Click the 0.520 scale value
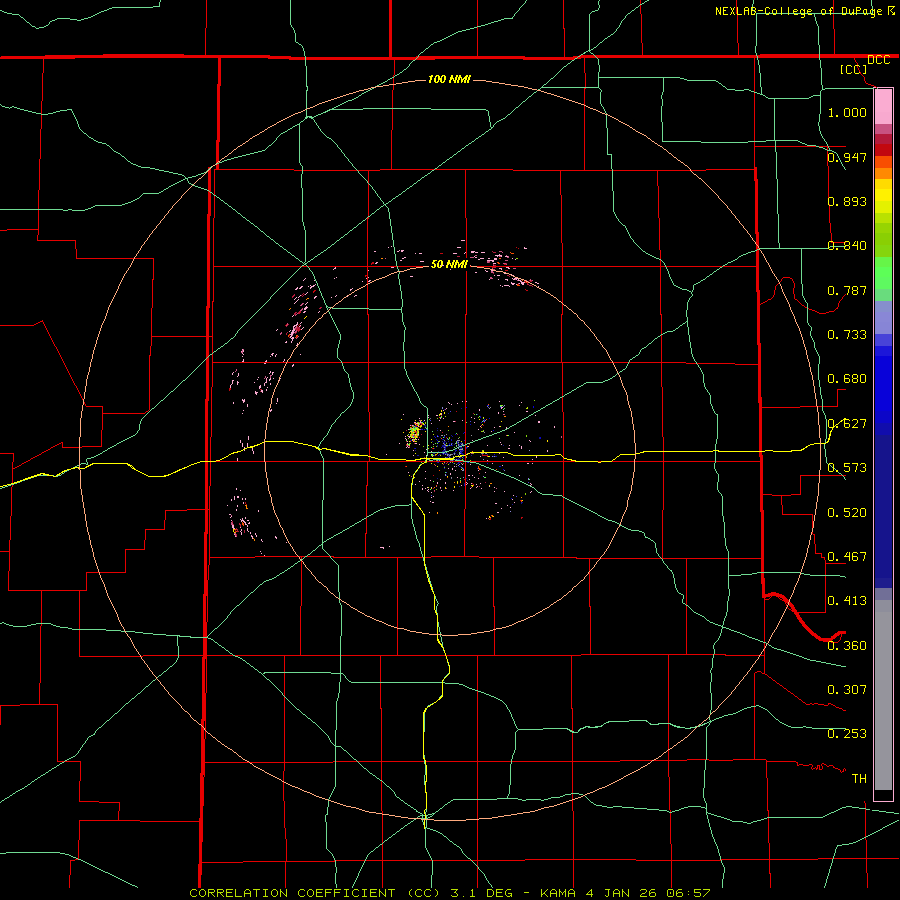Image resolution: width=900 pixels, height=900 pixels. [x=847, y=512]
